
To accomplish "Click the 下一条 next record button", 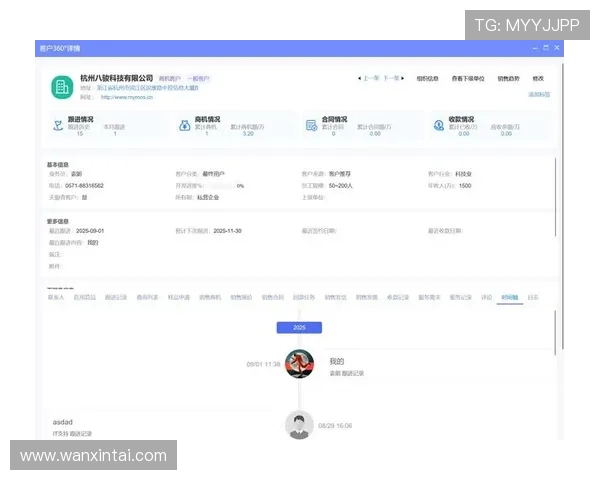I will click(391, 78).
